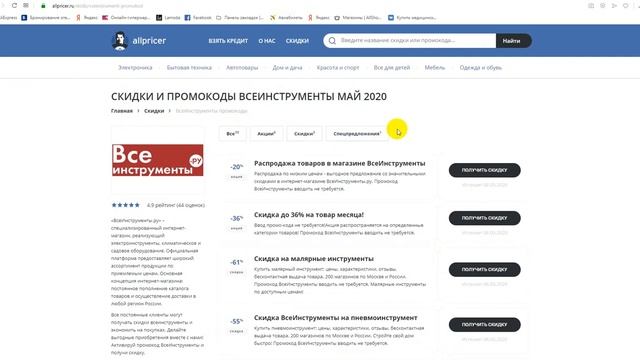The image size is (640, 360).
Task: Open the first Яндекс bookmark
Action: coord(87,18)
